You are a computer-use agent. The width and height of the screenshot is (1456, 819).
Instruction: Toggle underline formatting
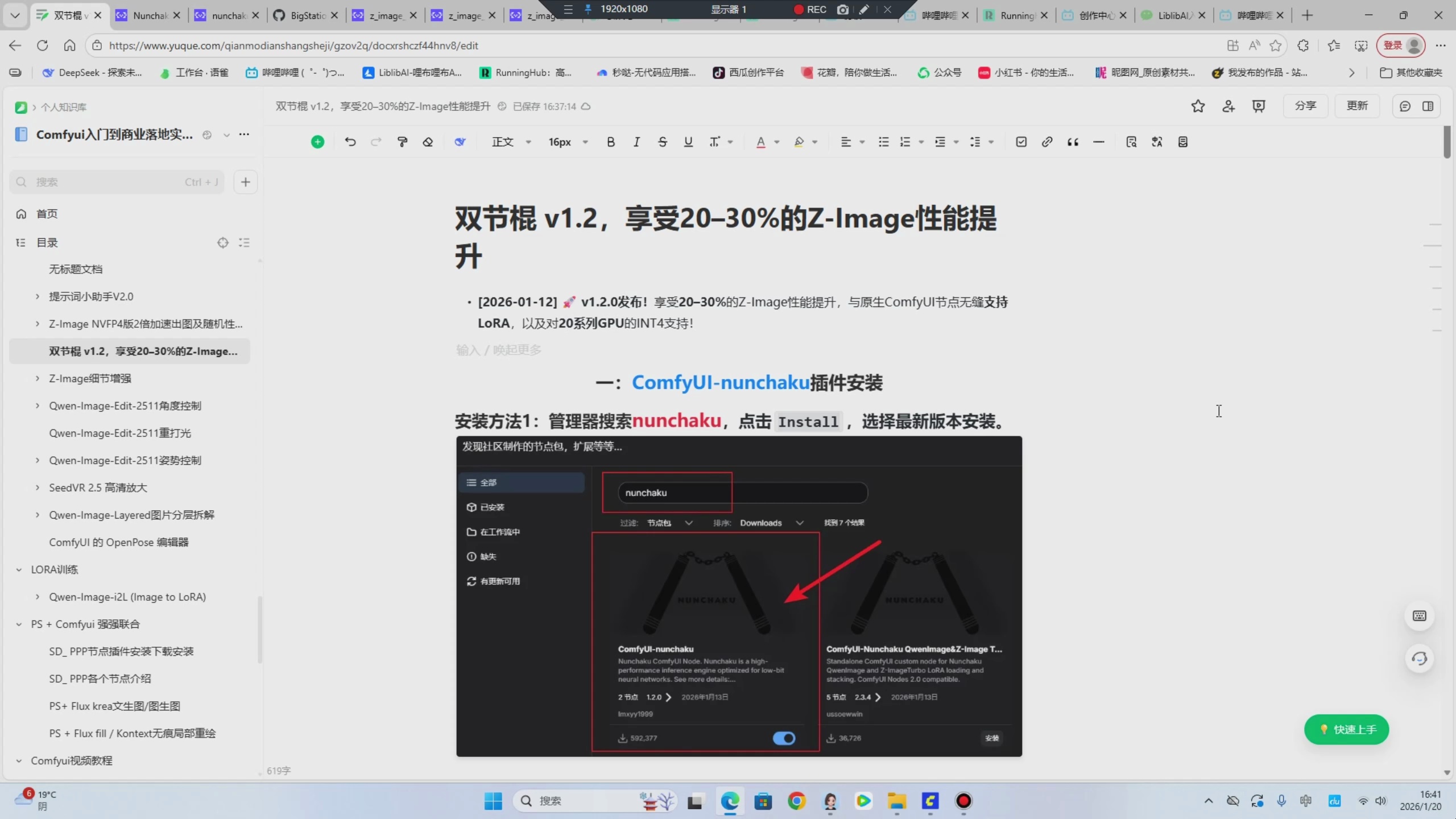coord(688,142)
